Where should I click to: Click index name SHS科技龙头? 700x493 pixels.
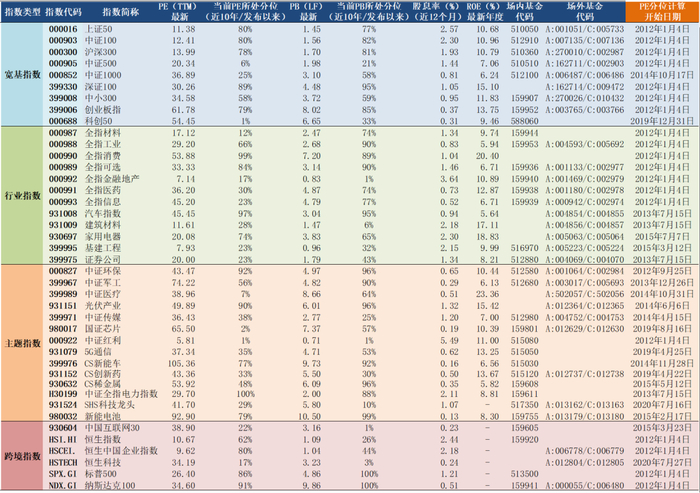click(110, 405)
